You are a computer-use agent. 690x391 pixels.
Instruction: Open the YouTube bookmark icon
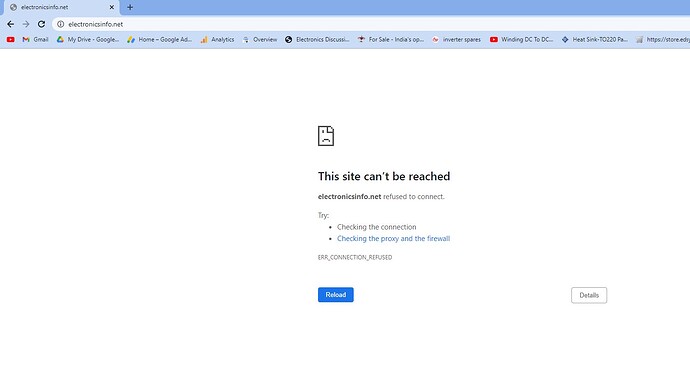(11, 40)
